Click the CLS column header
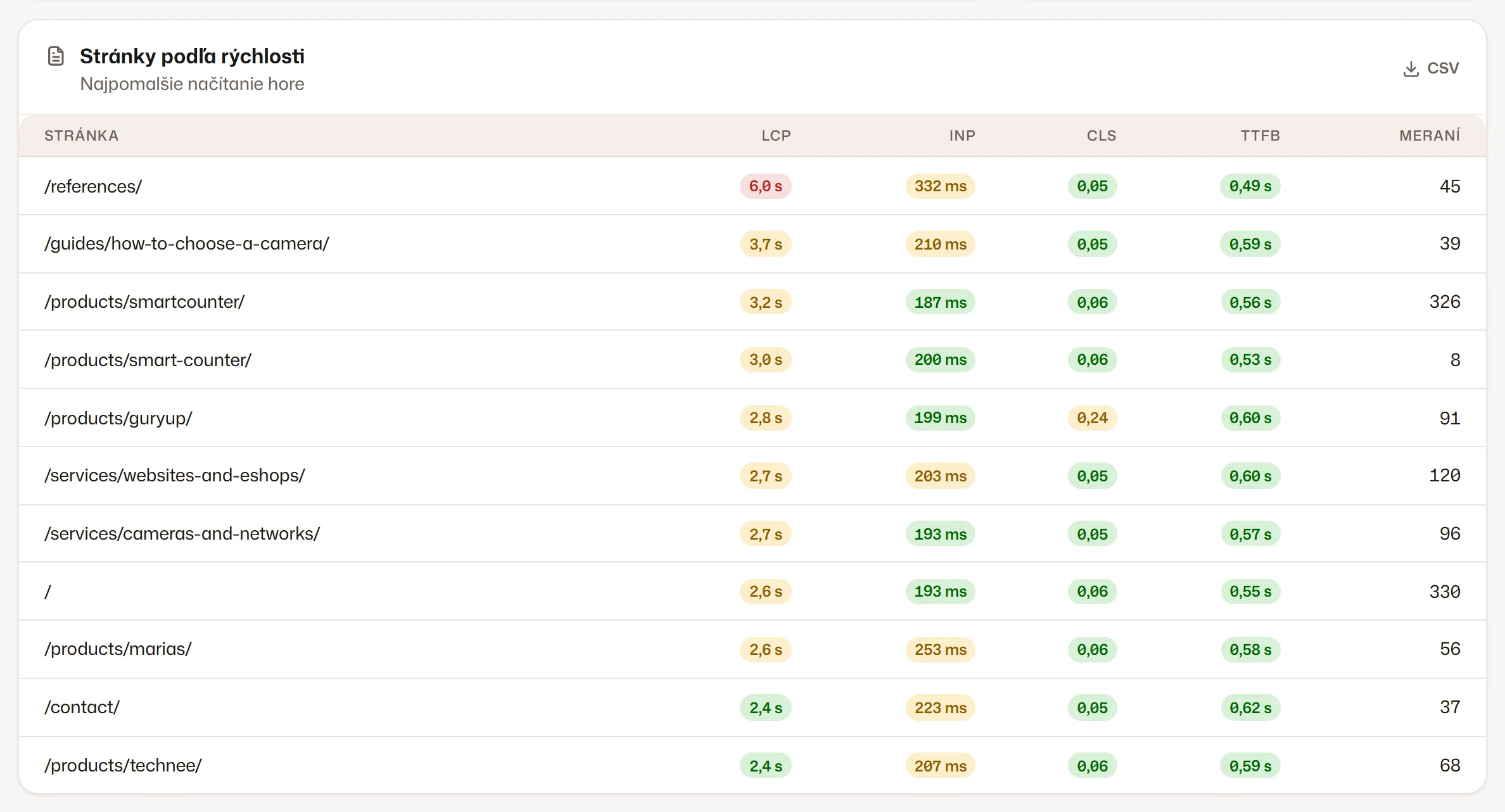The height and width of the screenshot is (812, 1505). tap(1102, 136)
